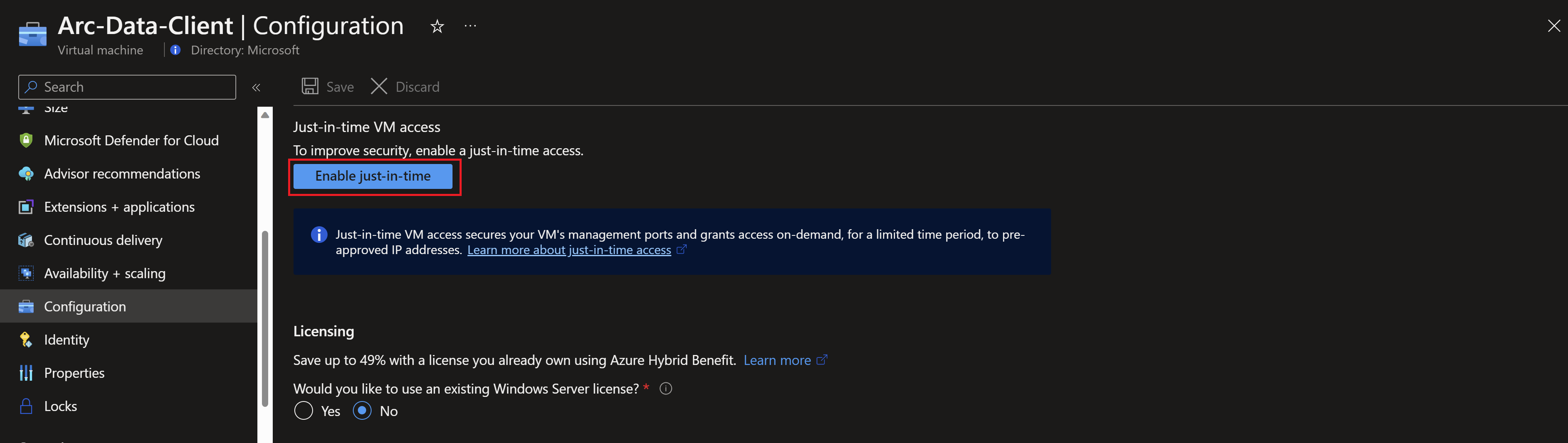Click the Identity key icon
1568x443 pixels.
click(x=26, y=340)
